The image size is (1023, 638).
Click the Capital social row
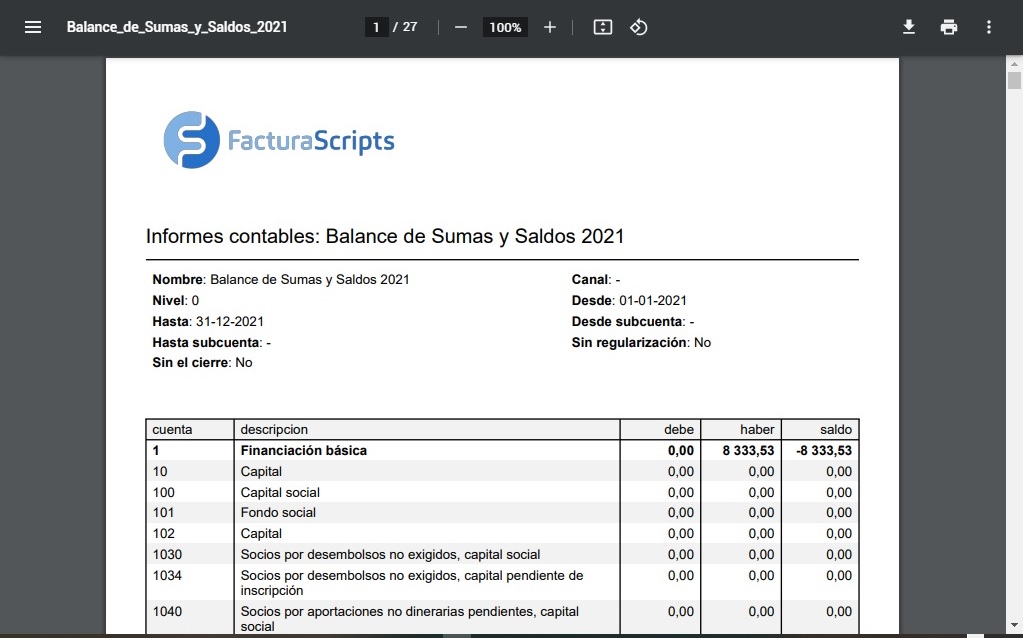click(280, 492)
